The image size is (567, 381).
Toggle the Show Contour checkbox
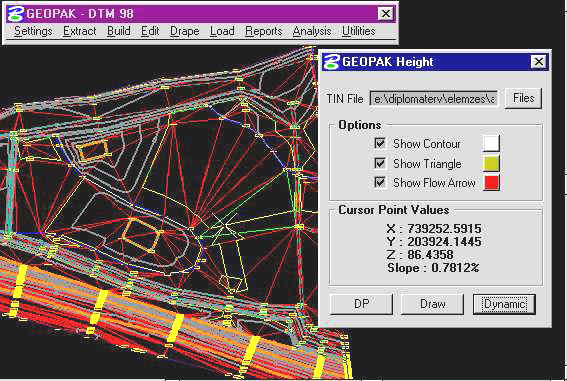click(x=380, y=143)
